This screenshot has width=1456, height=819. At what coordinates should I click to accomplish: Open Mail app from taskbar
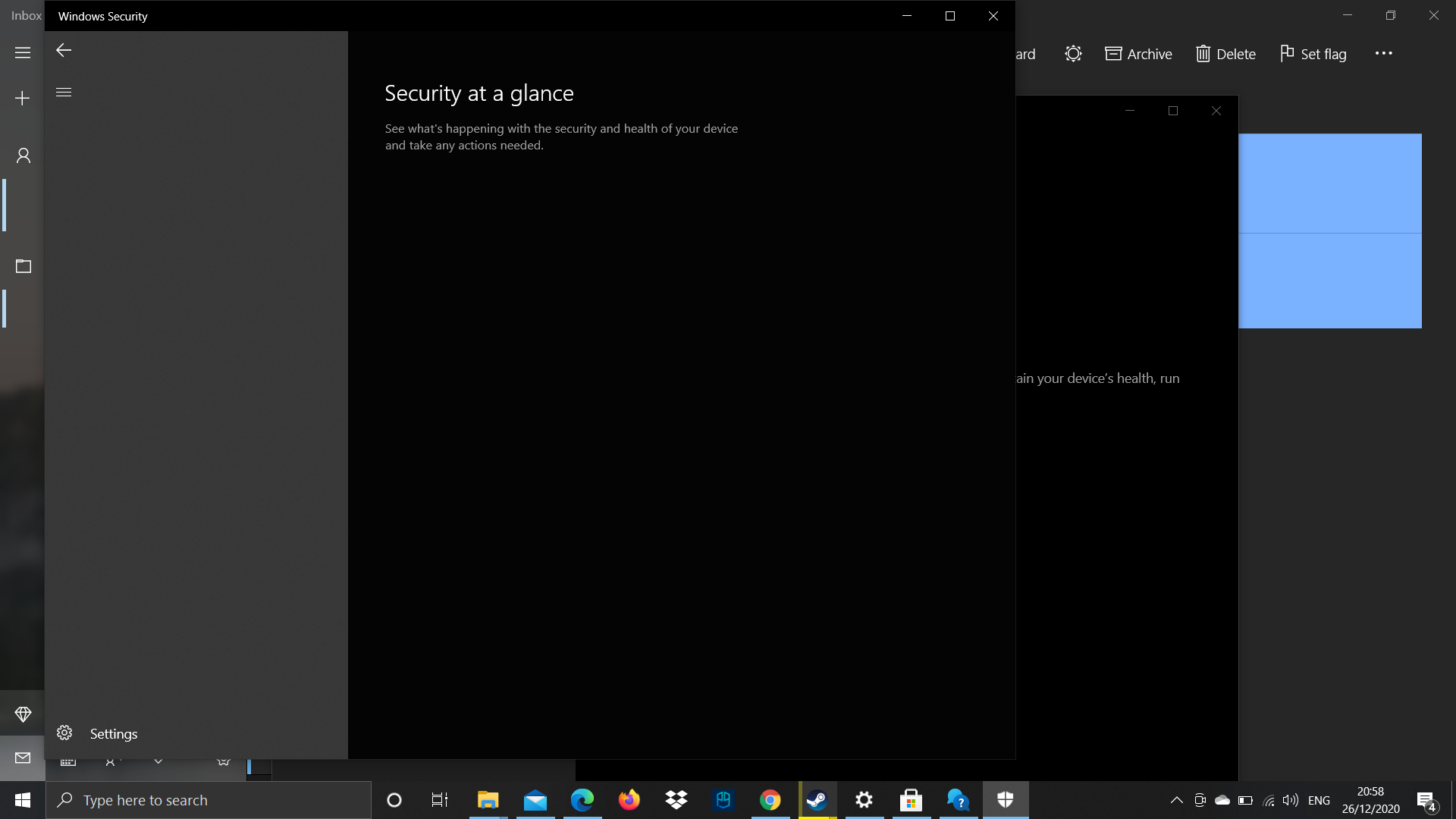[535, 800]
